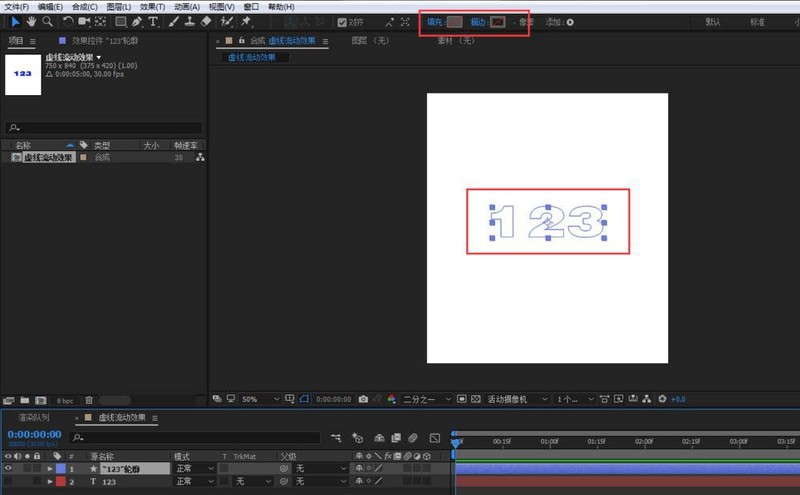Hide the "123" outline layer via eye toggle
The width and height of the screenshot is (800, 495).
click(x=9, y=468)
